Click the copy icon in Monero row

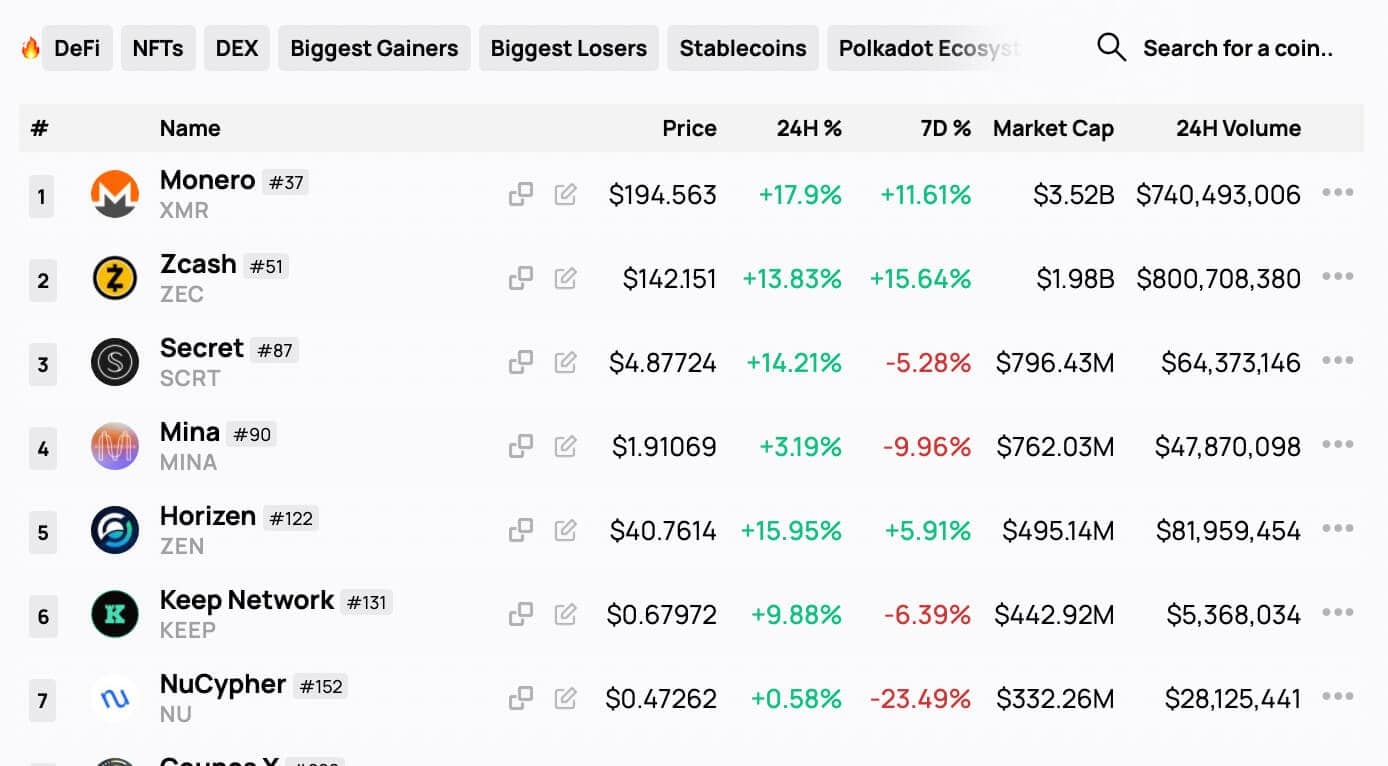520,194
